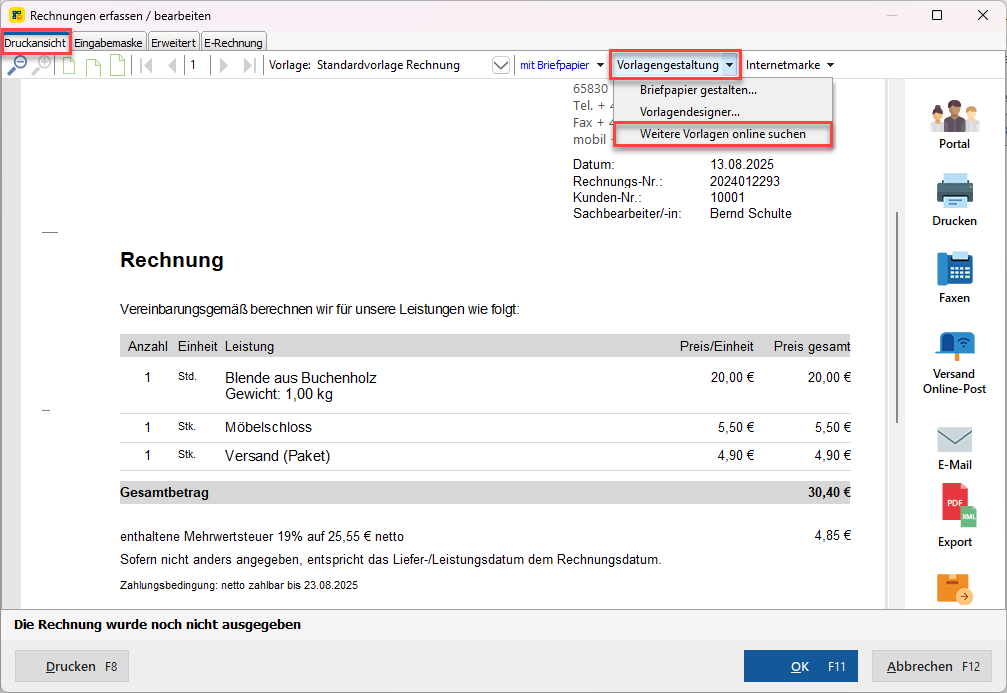Switch to the Erweitert tab
Image resolution: width=1007 pixels, height=693 pixels.
coord(173,43)
